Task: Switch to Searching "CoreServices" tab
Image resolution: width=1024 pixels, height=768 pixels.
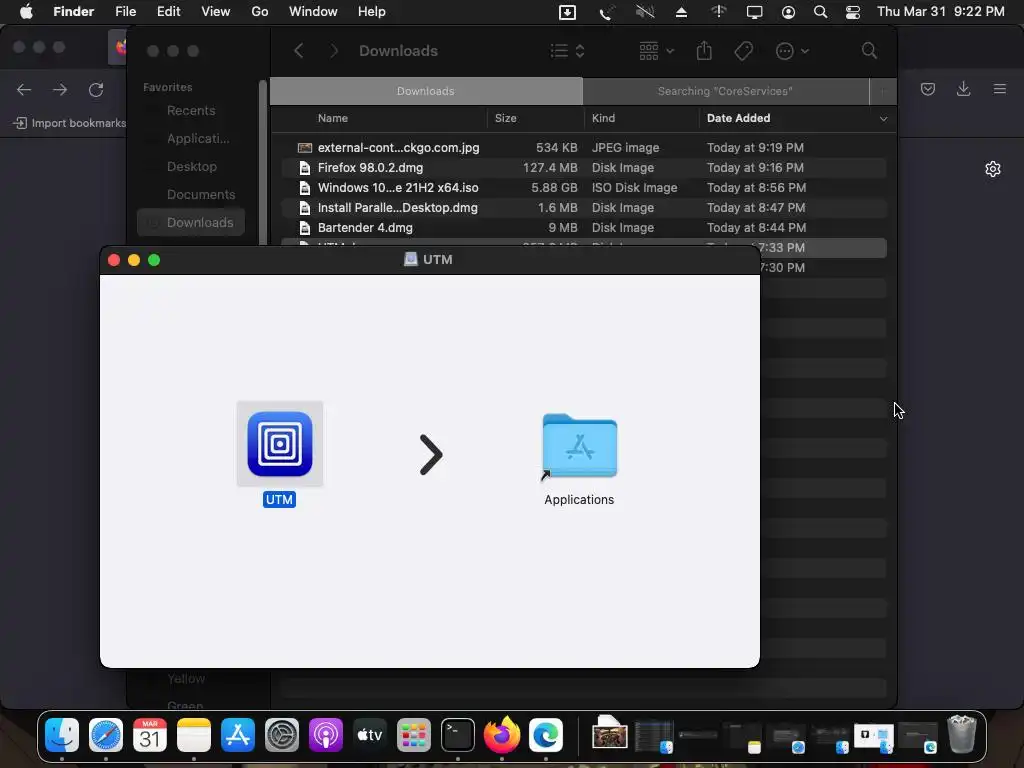Action: (x=726, y=91)
